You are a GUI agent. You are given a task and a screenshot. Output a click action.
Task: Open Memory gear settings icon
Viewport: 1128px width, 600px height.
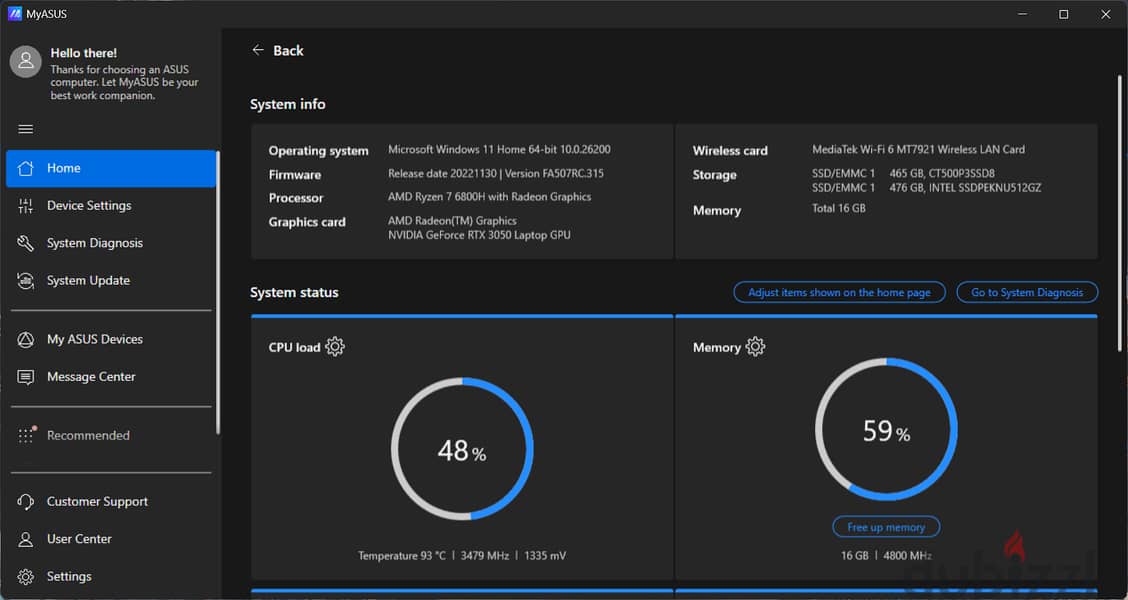755,347
